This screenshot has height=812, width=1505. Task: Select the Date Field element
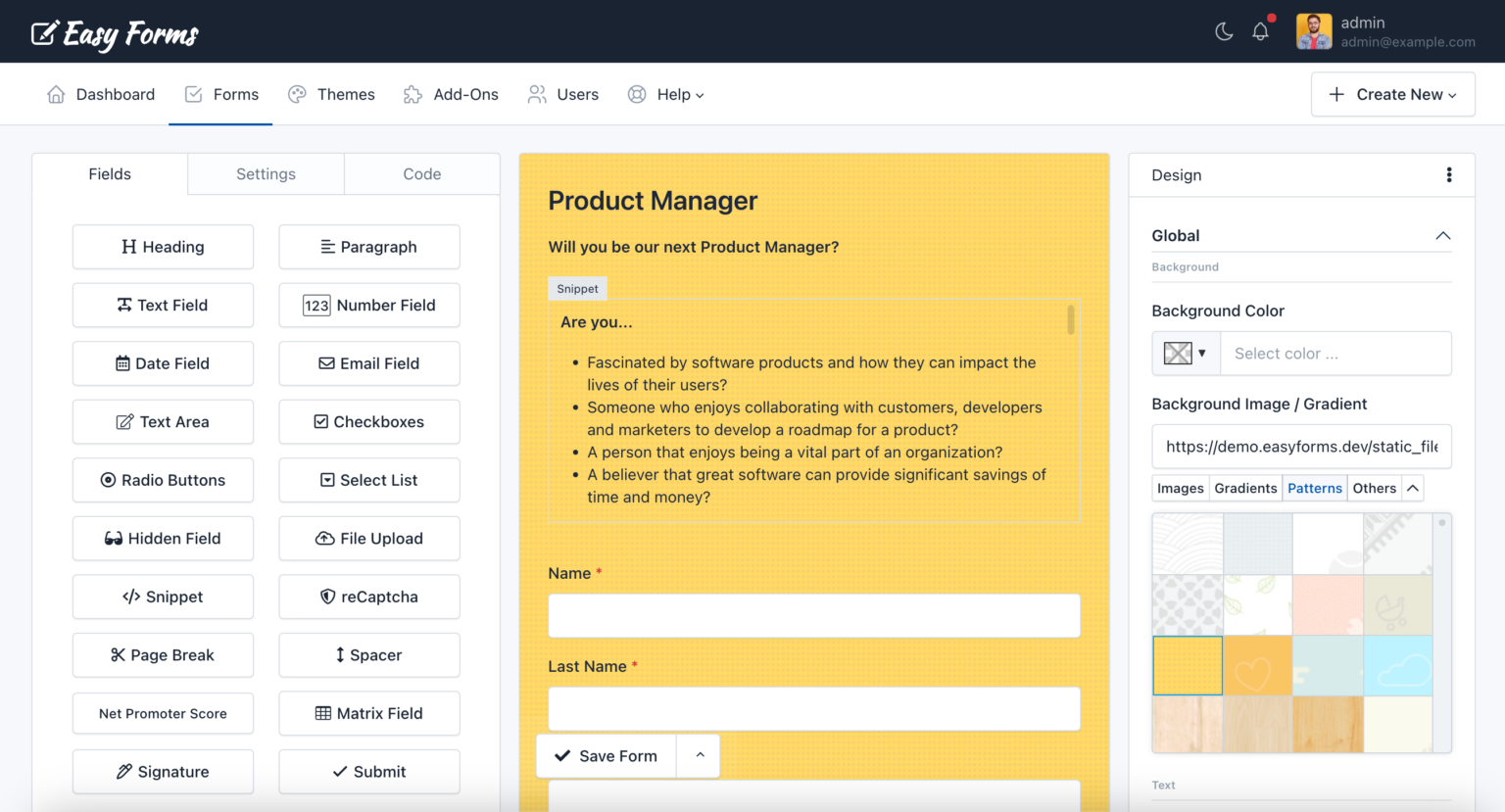pyautogui.click(x=163, y=363)
